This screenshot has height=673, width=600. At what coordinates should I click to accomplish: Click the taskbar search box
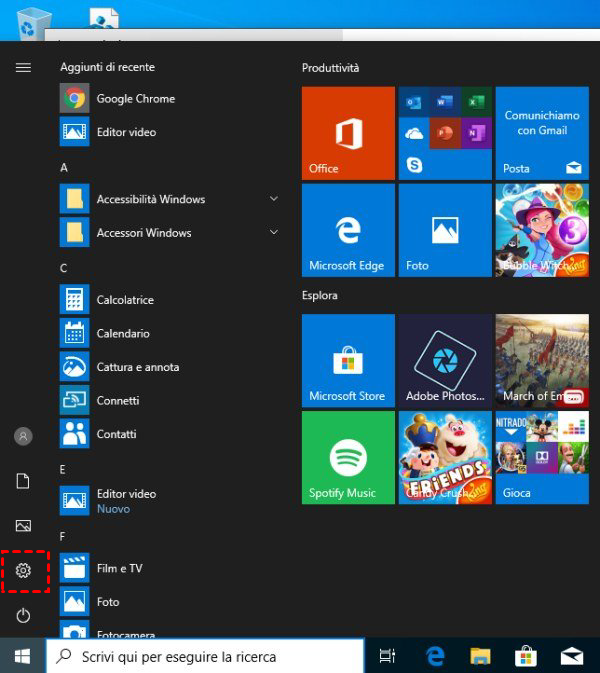pyautogui.click(x=206, y=656)
